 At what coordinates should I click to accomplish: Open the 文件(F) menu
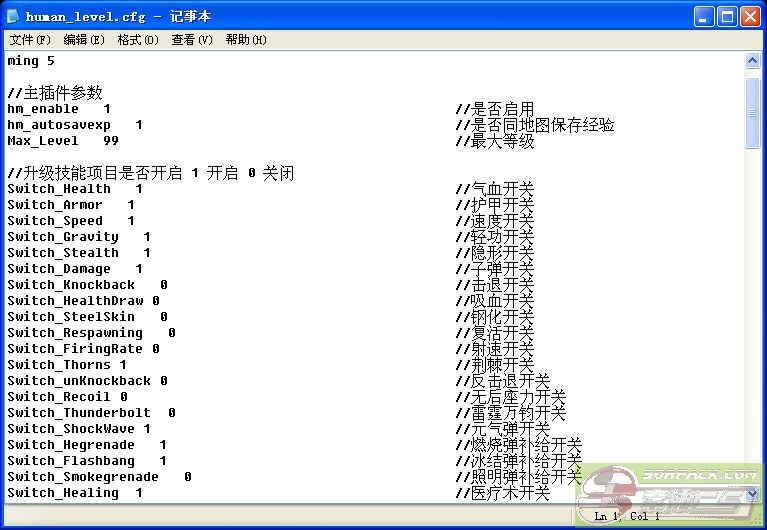click(29, 40)
